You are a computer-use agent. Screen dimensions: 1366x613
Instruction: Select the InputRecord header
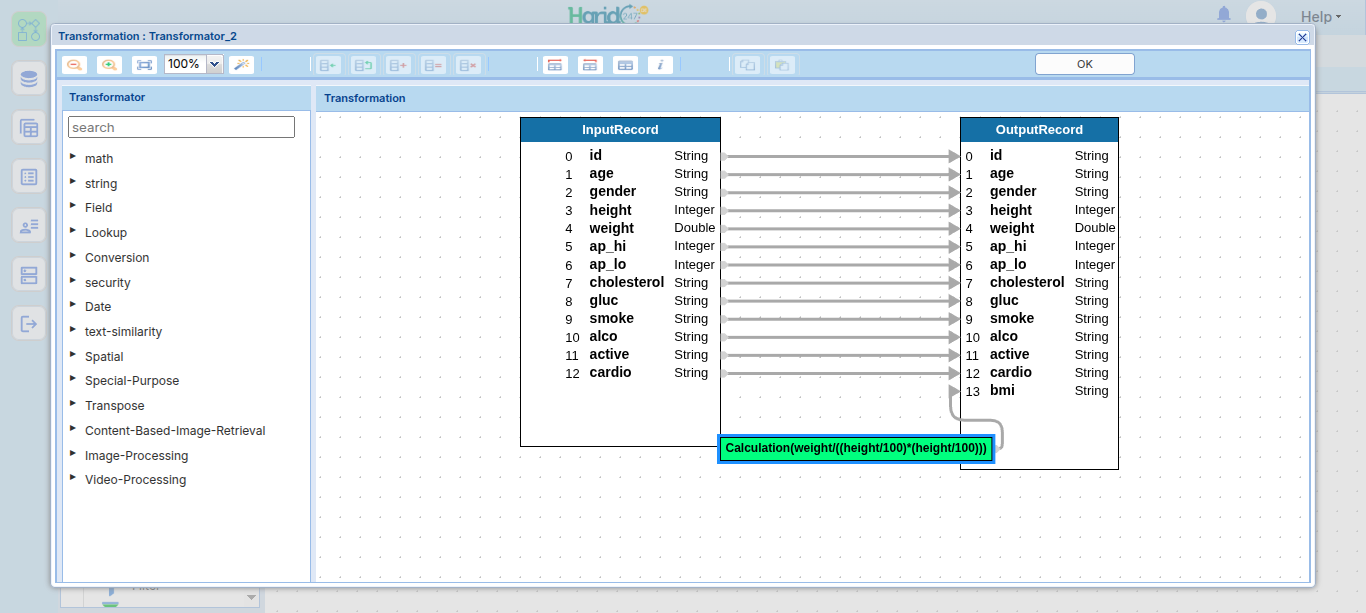pos(620,130)
